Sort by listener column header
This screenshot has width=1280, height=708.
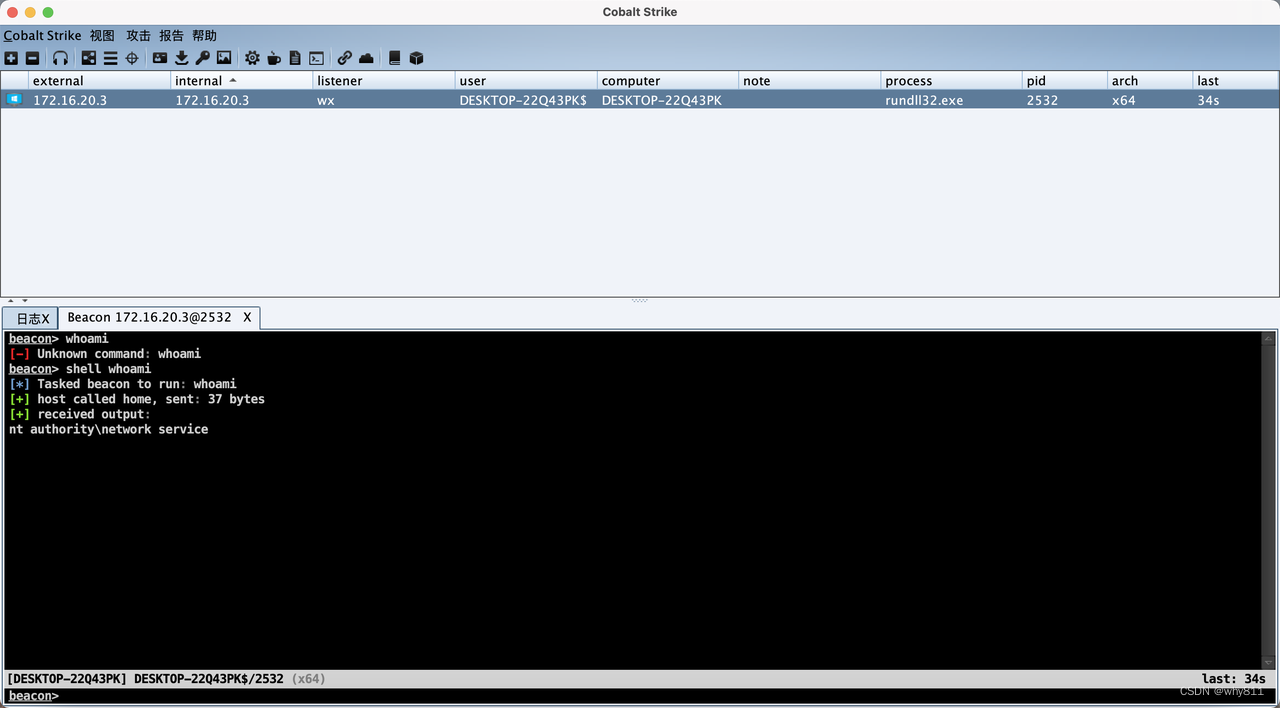tap(384, 80)
